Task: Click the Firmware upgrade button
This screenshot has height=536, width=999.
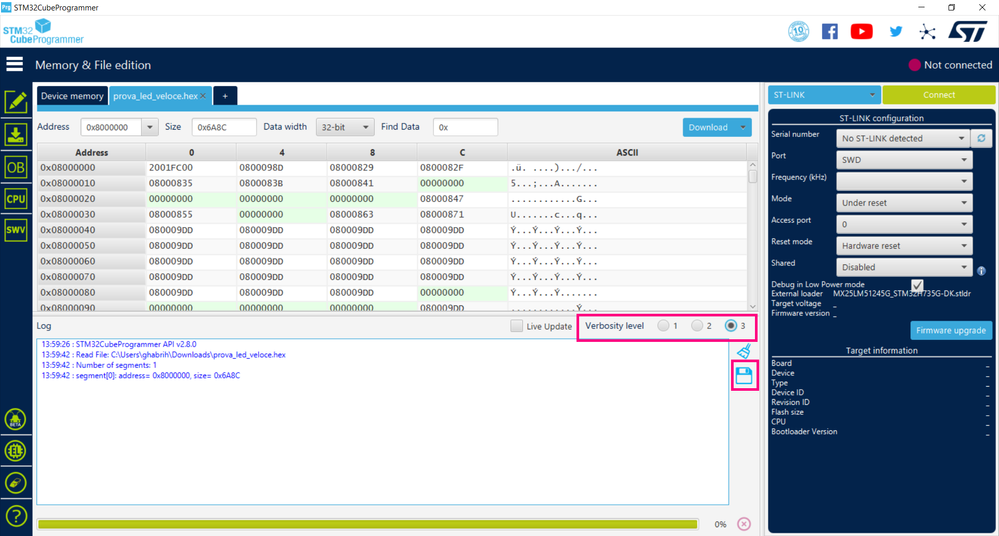Action: 951,330
